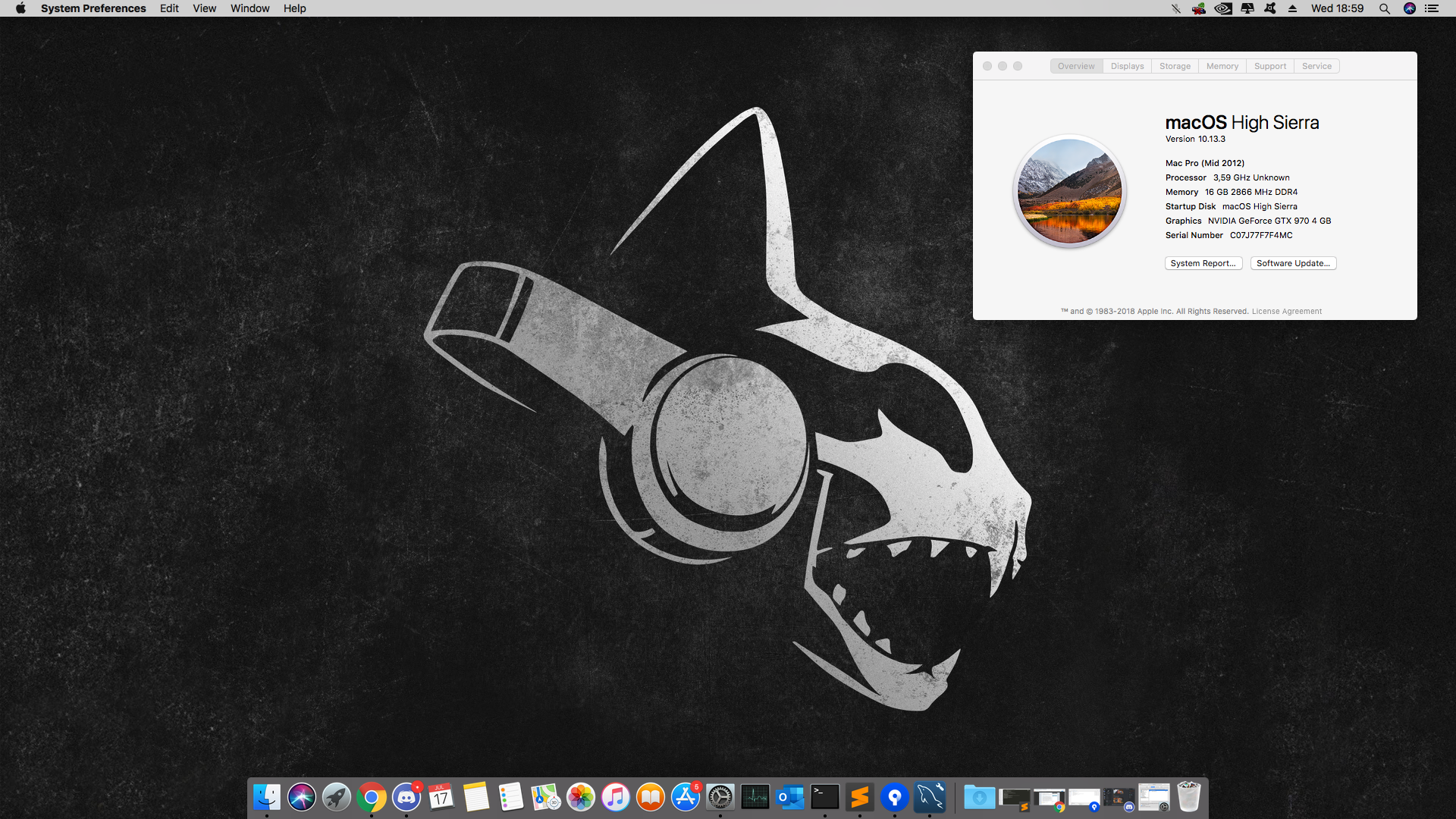Launch Microsoft Outlook from the dock
The height and width of the screenshot is (819, 1456).
pyautogui.click(x=789, y=797)
